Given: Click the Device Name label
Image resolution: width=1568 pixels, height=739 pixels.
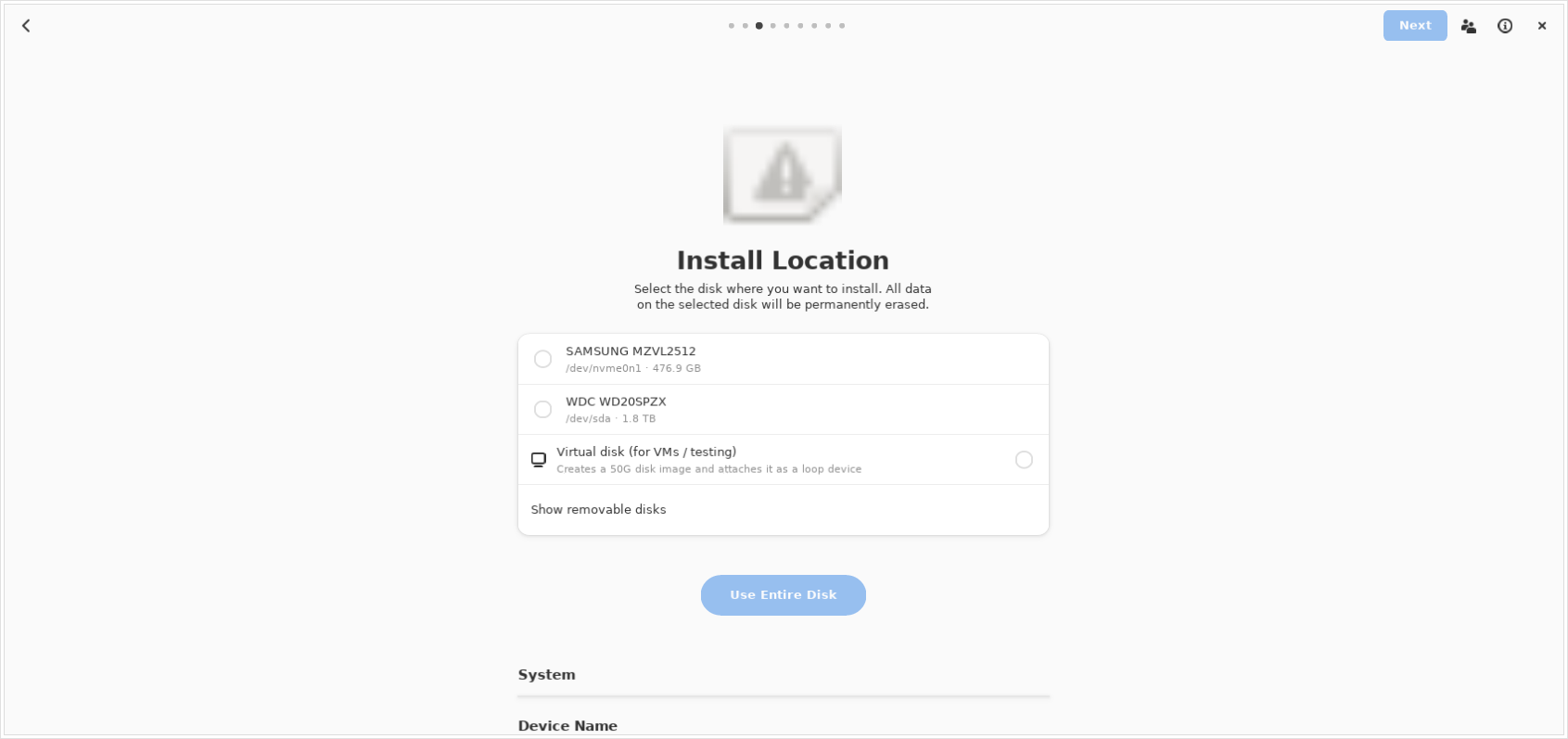Looking at the screenshot, I should 567,726.
